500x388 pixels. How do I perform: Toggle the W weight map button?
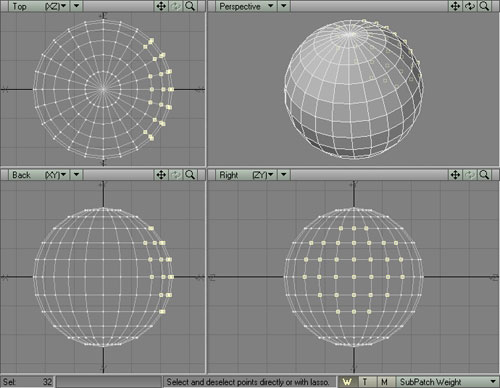pyautogui.click(x=347, y=382)
